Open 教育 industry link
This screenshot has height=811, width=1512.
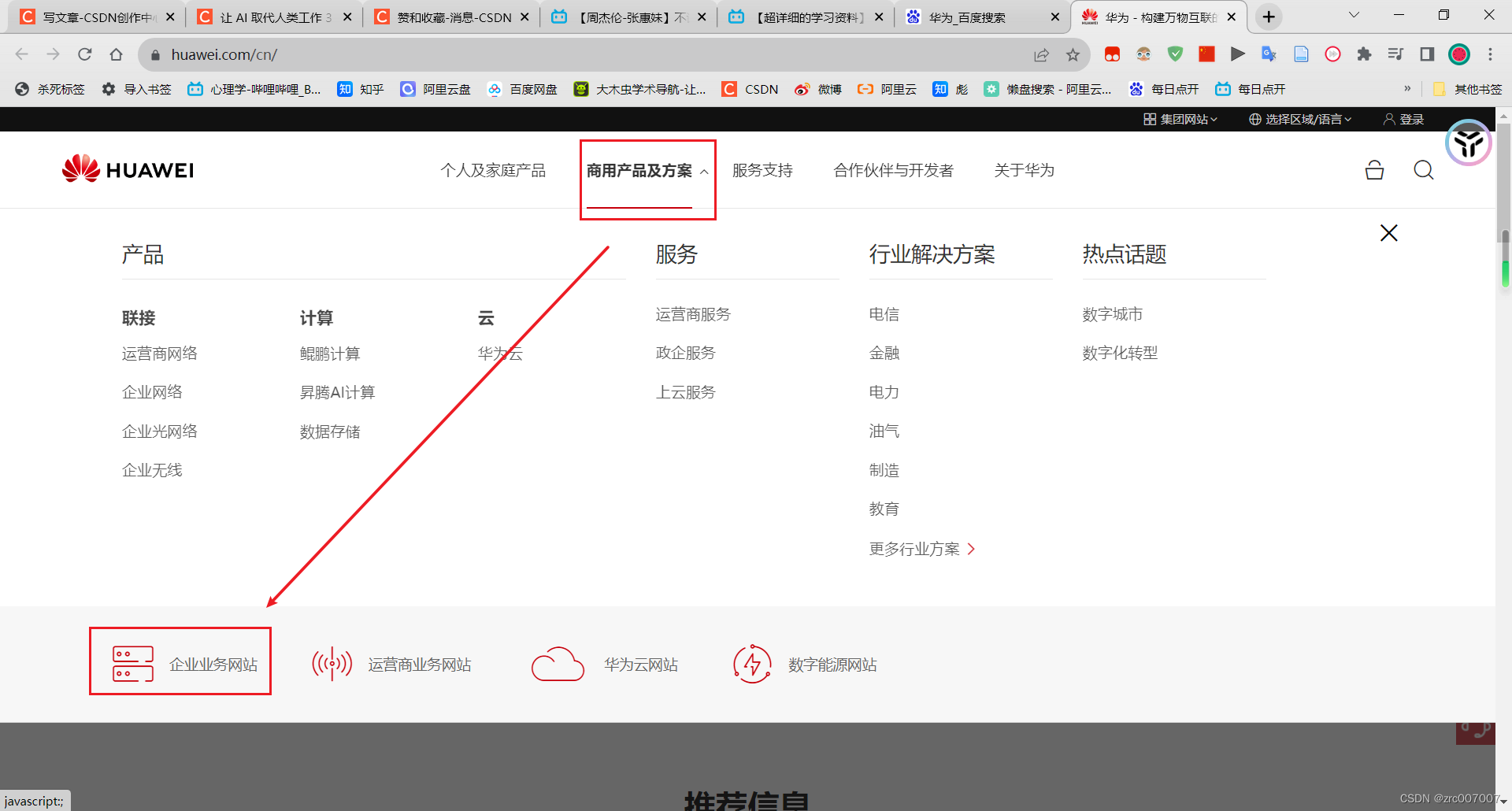(884, 509)
